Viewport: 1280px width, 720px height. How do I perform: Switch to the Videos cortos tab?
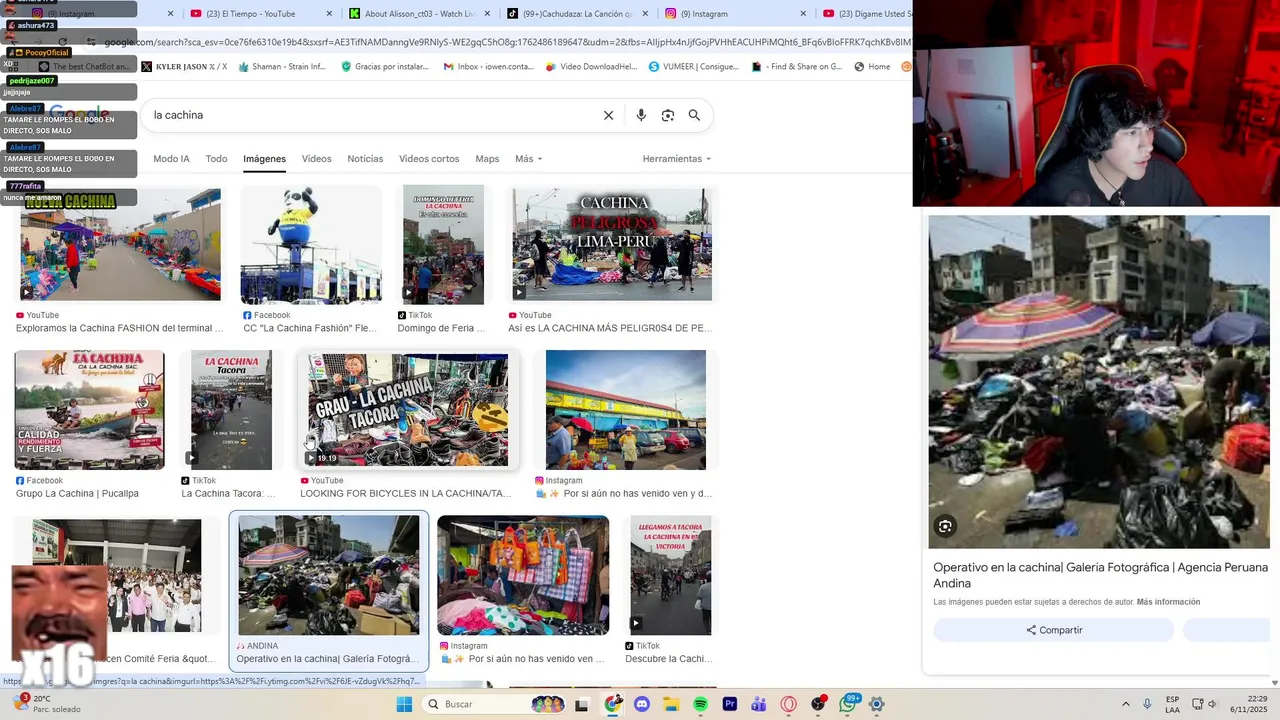(x=429, y=159)
